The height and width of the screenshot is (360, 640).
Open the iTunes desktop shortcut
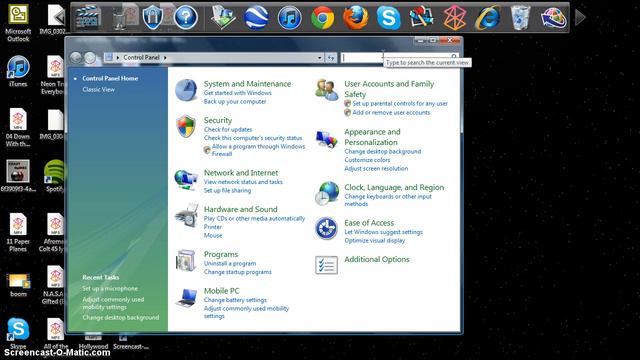coord(18,71)
